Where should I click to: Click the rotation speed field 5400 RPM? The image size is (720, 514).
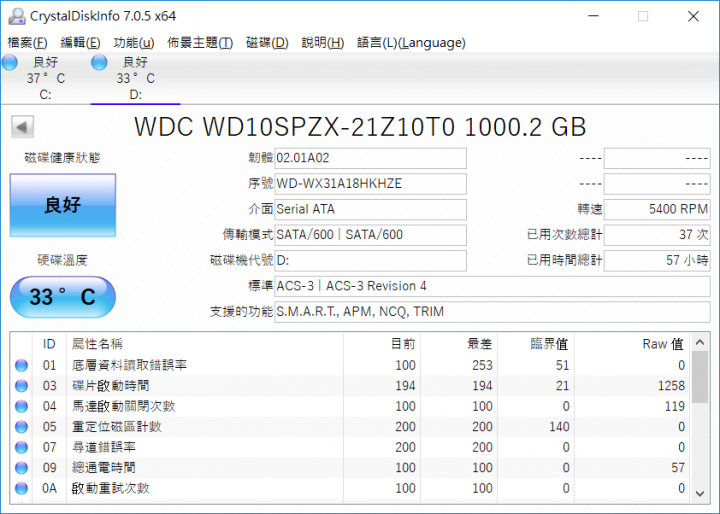[657, 209]
